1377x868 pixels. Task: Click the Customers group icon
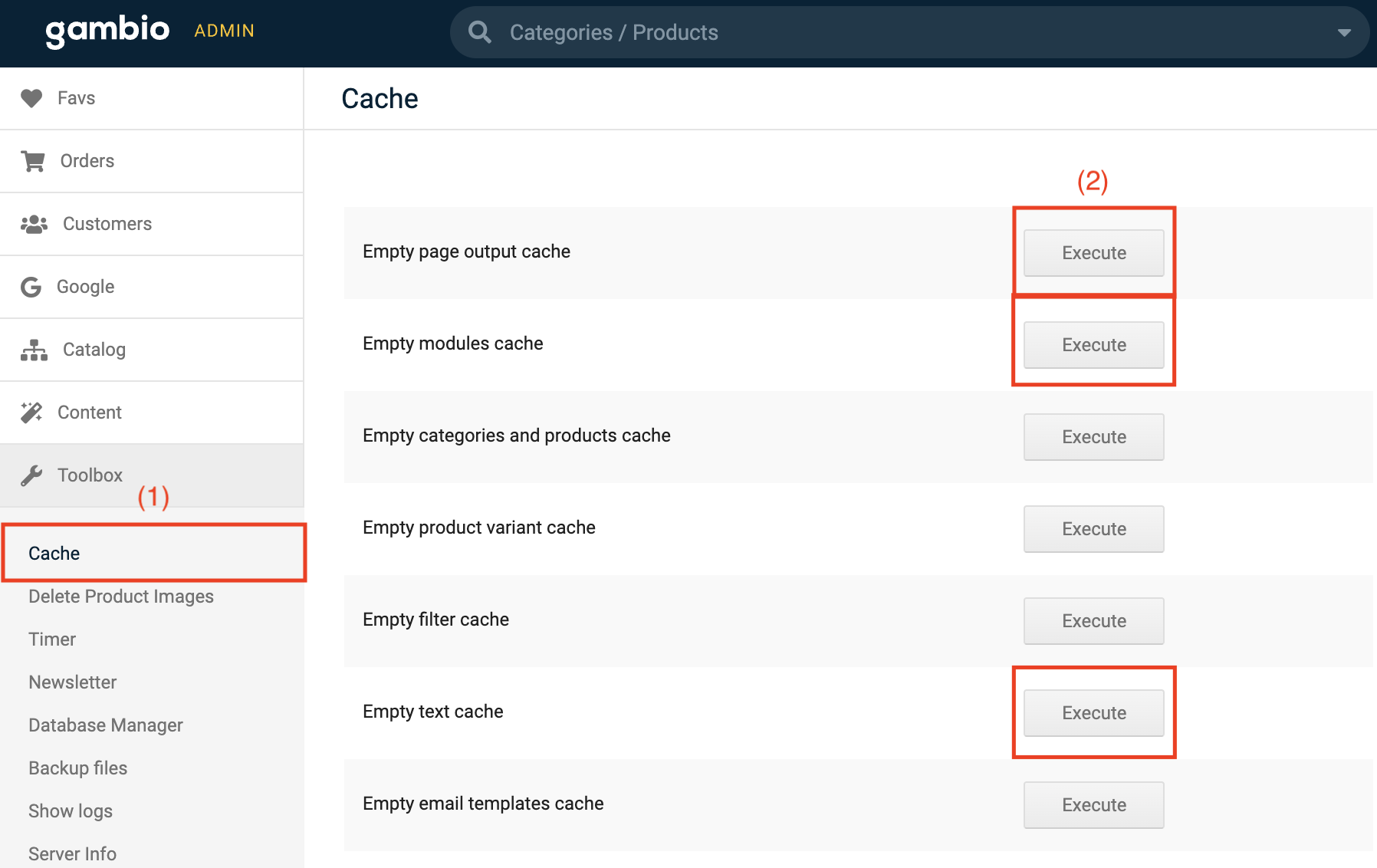coord(34,224)
